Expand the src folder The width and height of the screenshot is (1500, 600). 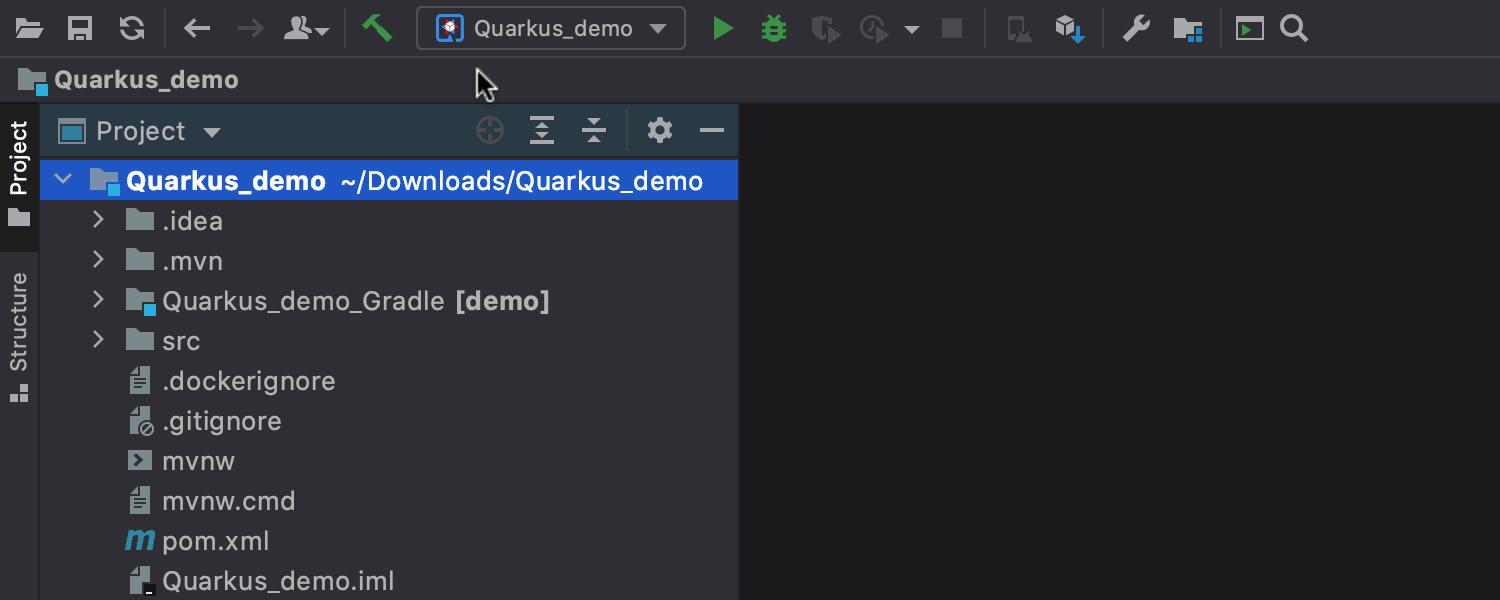[x=98, y=340]
